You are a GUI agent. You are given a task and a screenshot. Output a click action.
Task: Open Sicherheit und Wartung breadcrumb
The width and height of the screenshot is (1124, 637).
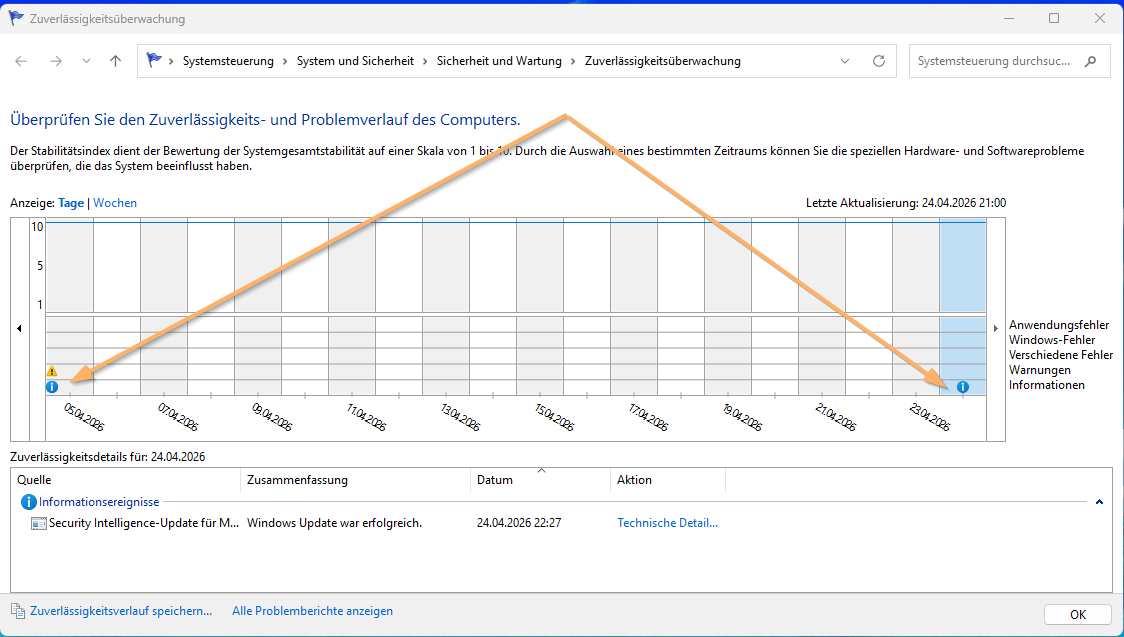500,62
